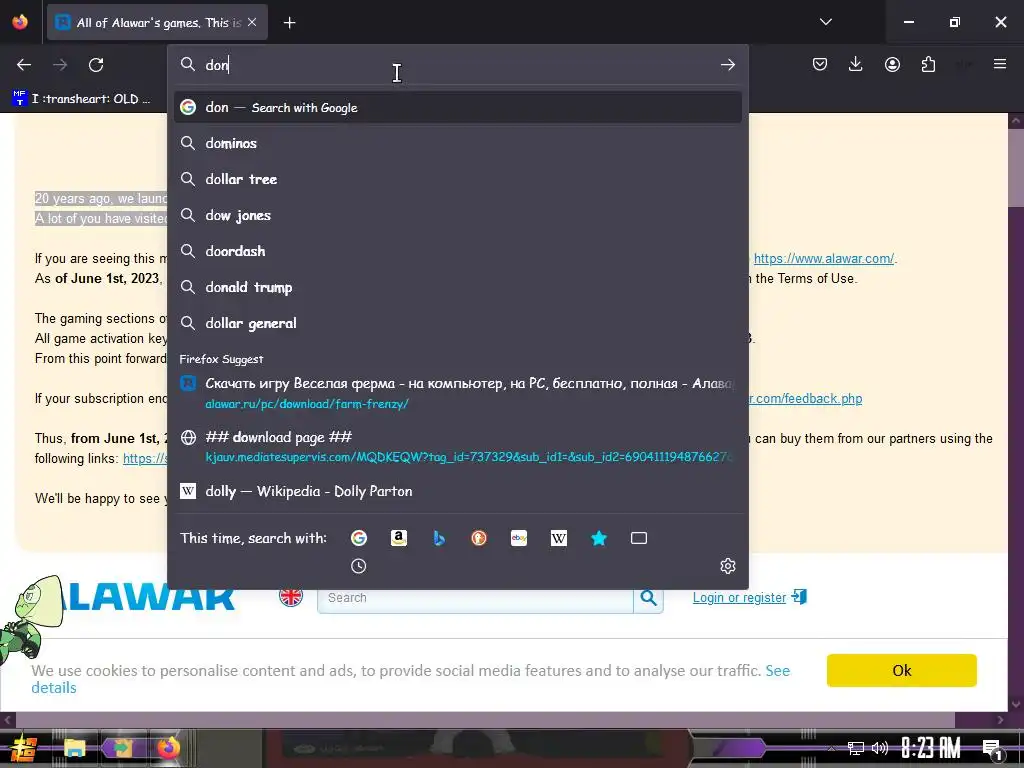Search this time with Bing icon
The image size is (1024, 768).
(439, 537)
